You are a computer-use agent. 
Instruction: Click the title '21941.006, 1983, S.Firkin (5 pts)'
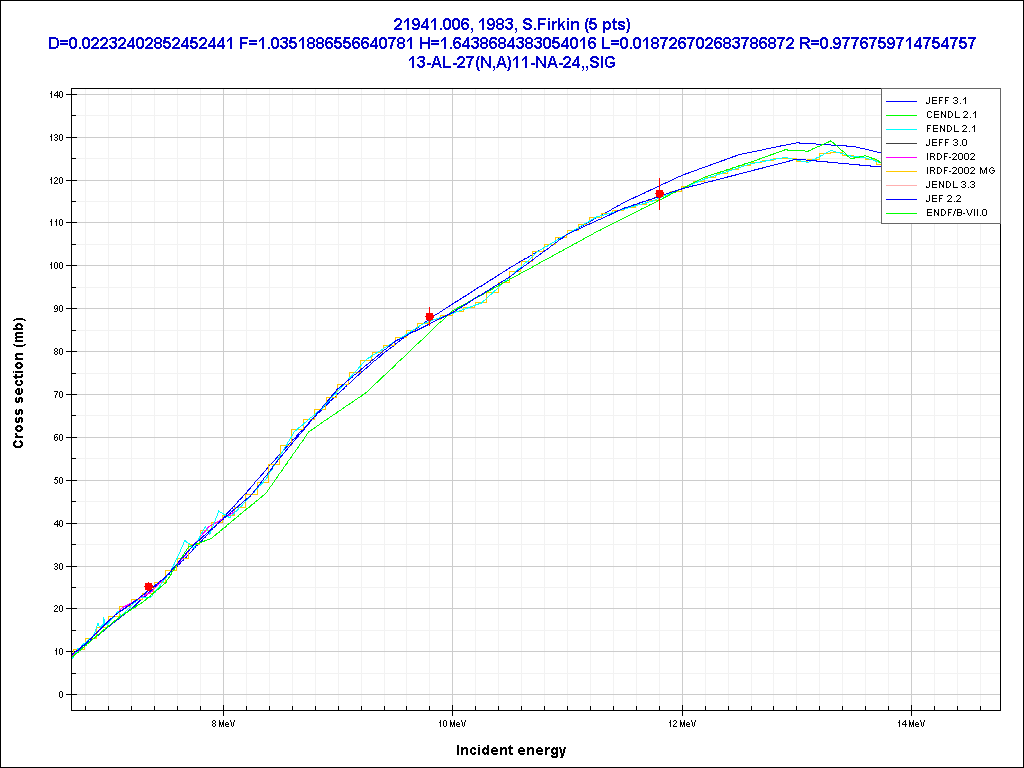pyautogui.click(x=512, y=25)
